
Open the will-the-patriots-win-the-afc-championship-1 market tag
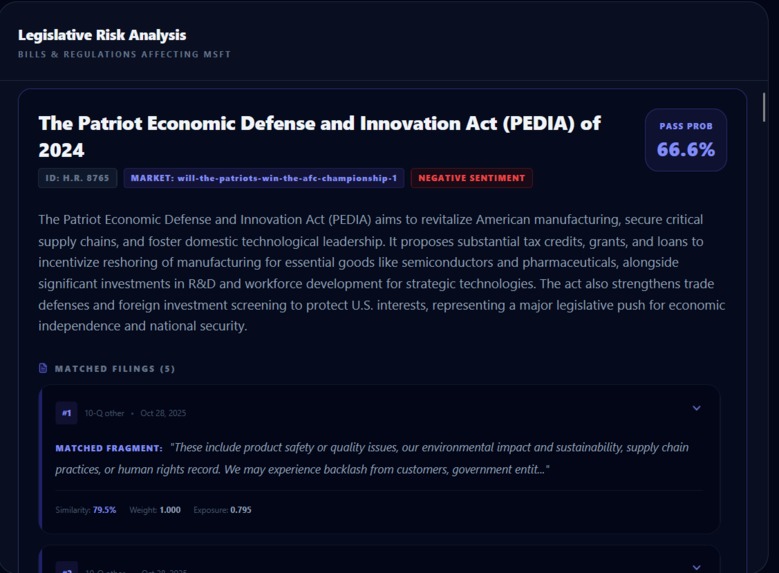point(264,178)
